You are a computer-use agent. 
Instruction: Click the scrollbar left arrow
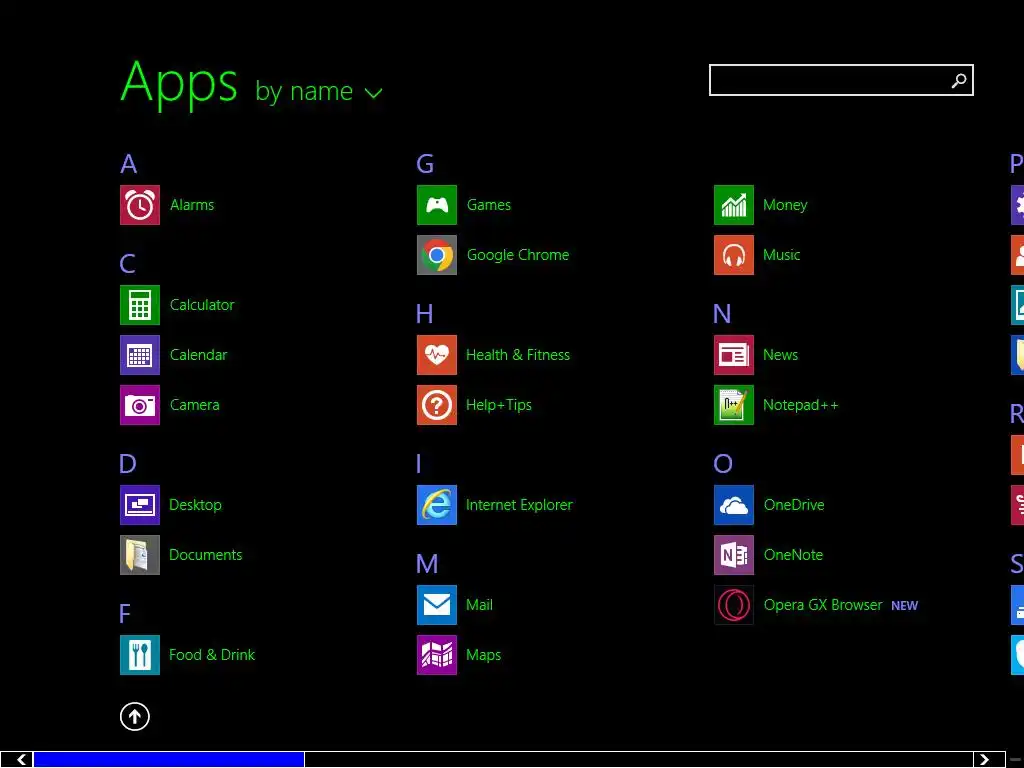(x=22, y=760)
